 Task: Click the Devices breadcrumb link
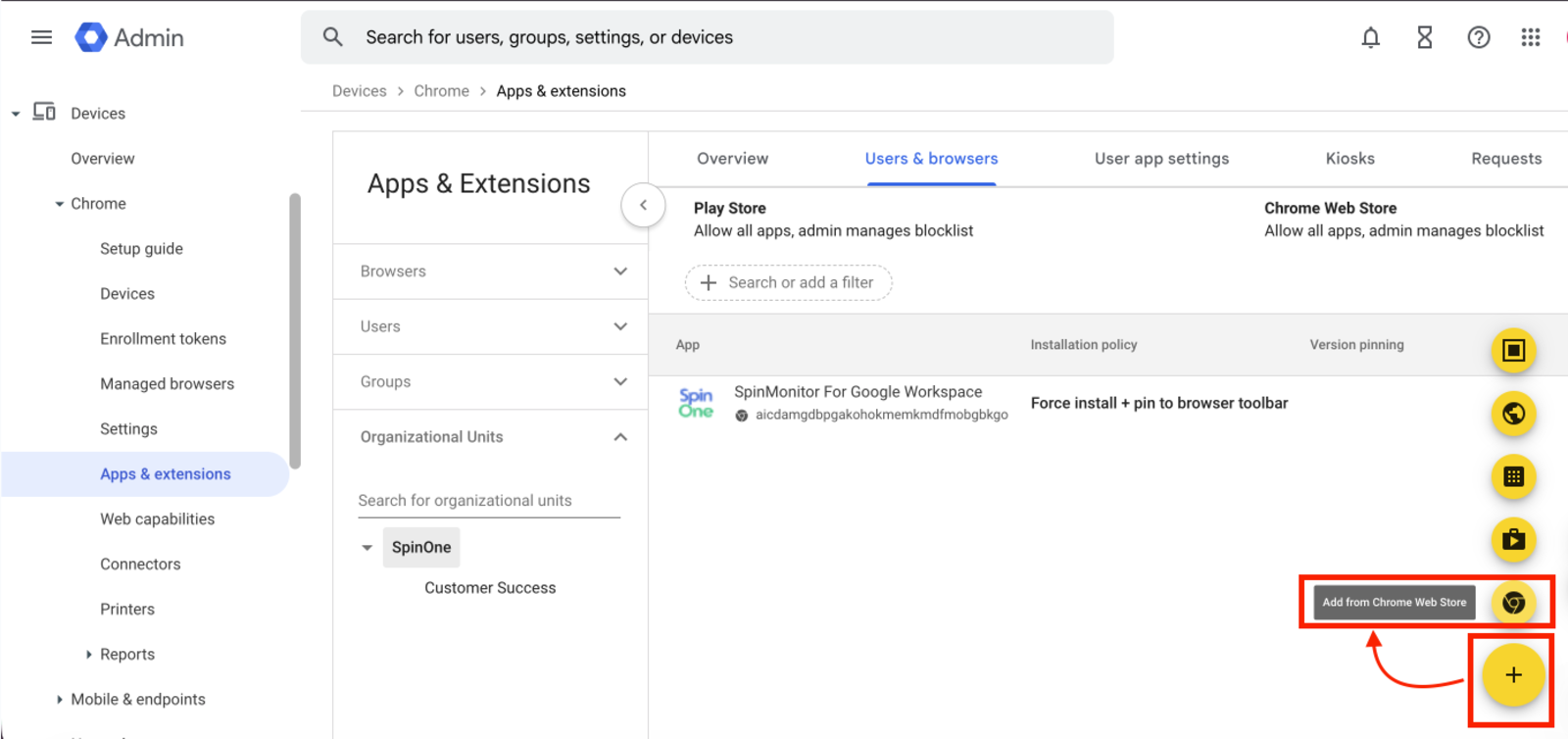click(x=359, y=91)
